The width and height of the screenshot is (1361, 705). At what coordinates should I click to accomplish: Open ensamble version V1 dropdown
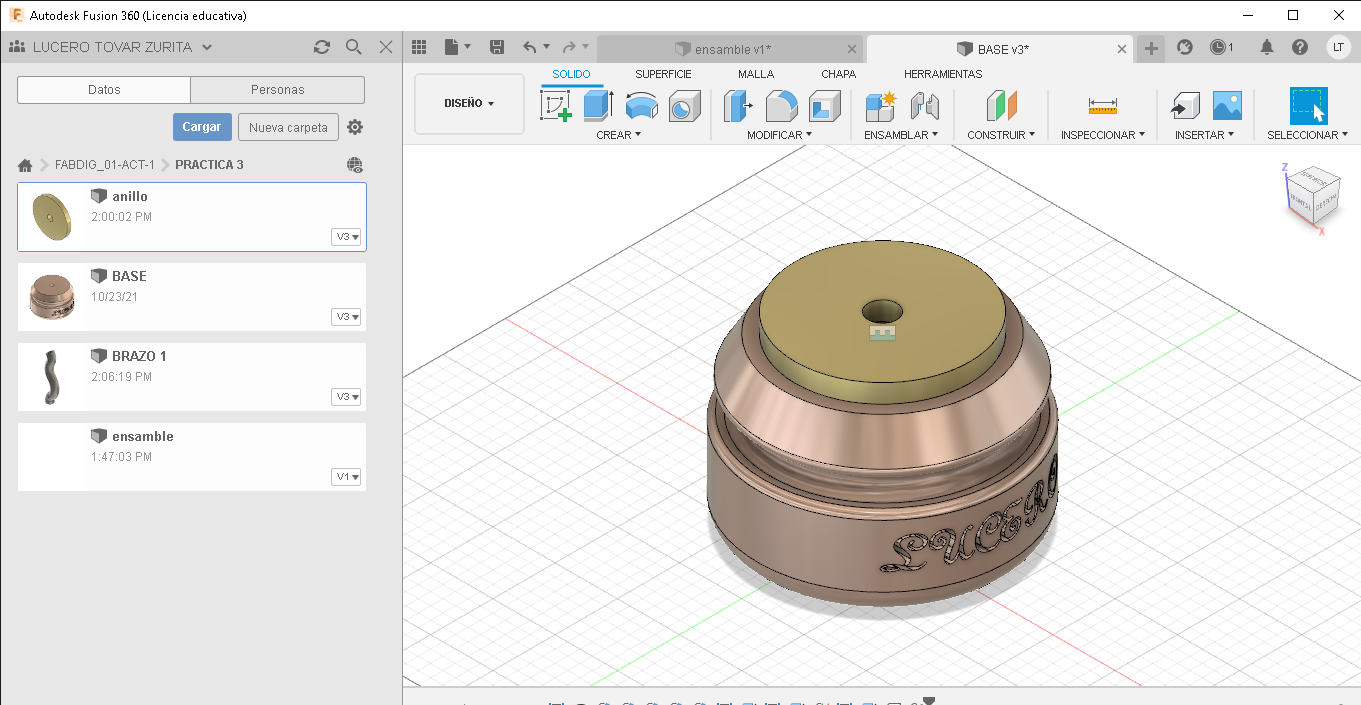coord(346,477)
